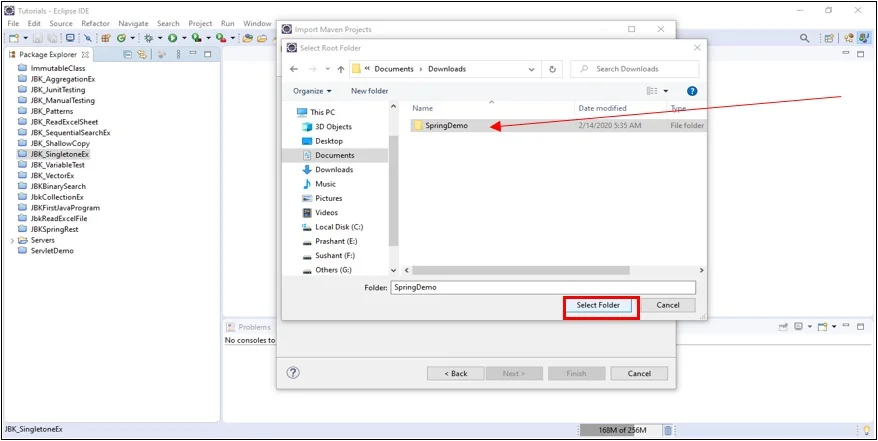Click the Pin Console icon
The image size is (878, 441).
click(784, 326)
